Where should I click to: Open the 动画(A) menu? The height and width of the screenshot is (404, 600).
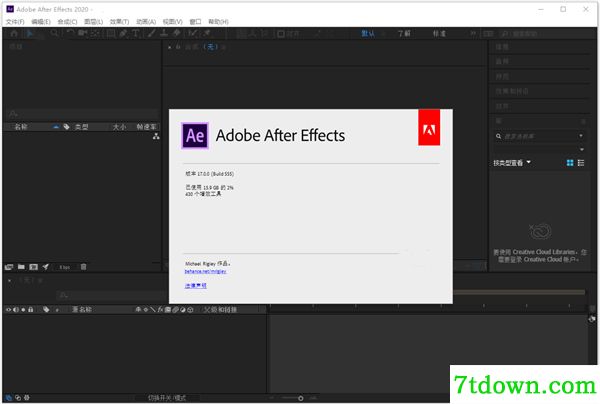tap(146, 22)
